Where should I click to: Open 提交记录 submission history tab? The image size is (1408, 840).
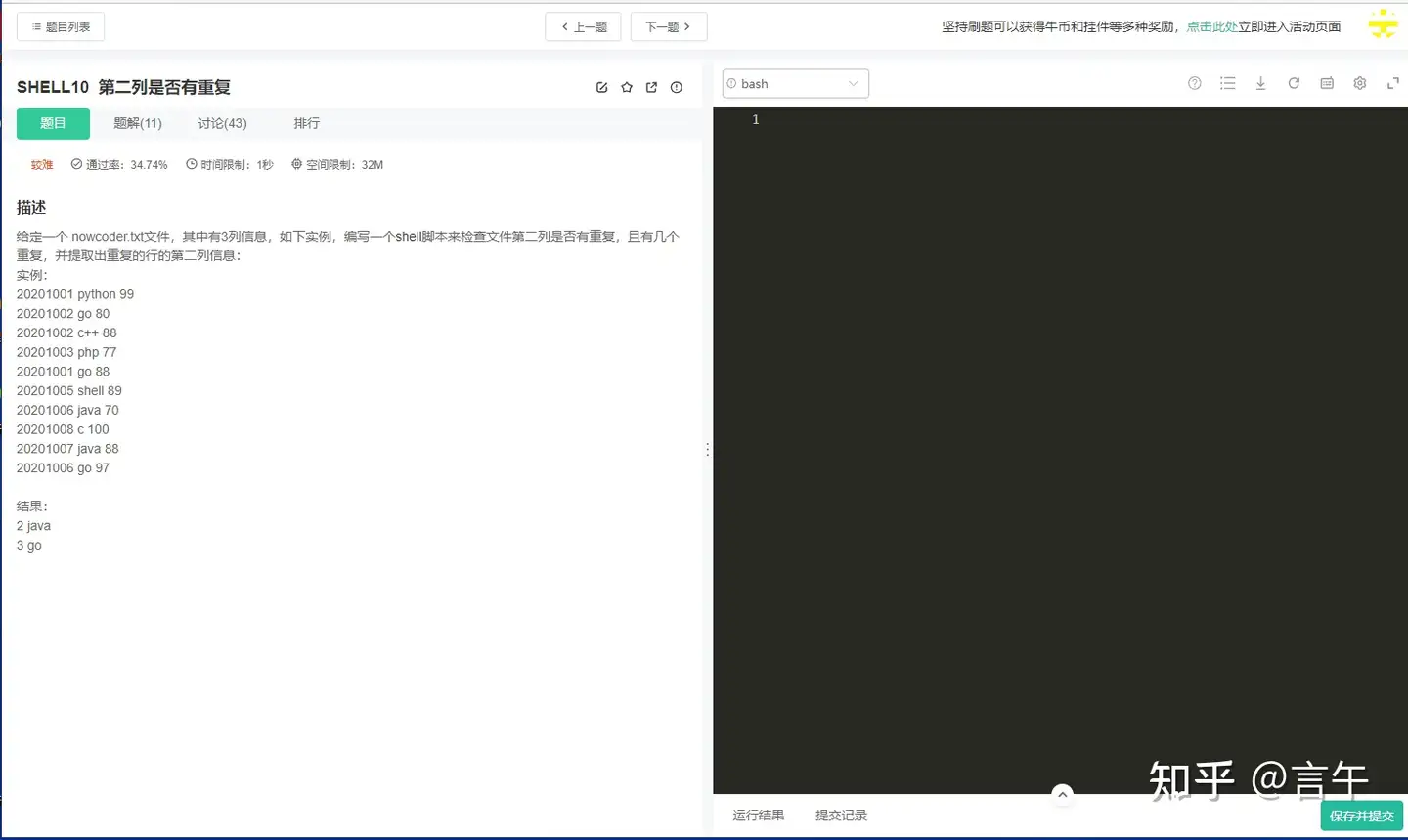click(841, 816)
